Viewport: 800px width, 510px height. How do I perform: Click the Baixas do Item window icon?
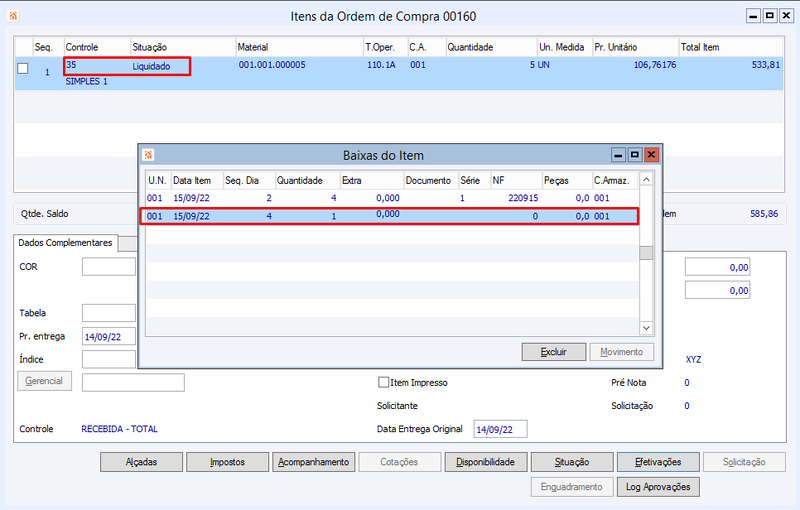(x=148, y=155)
